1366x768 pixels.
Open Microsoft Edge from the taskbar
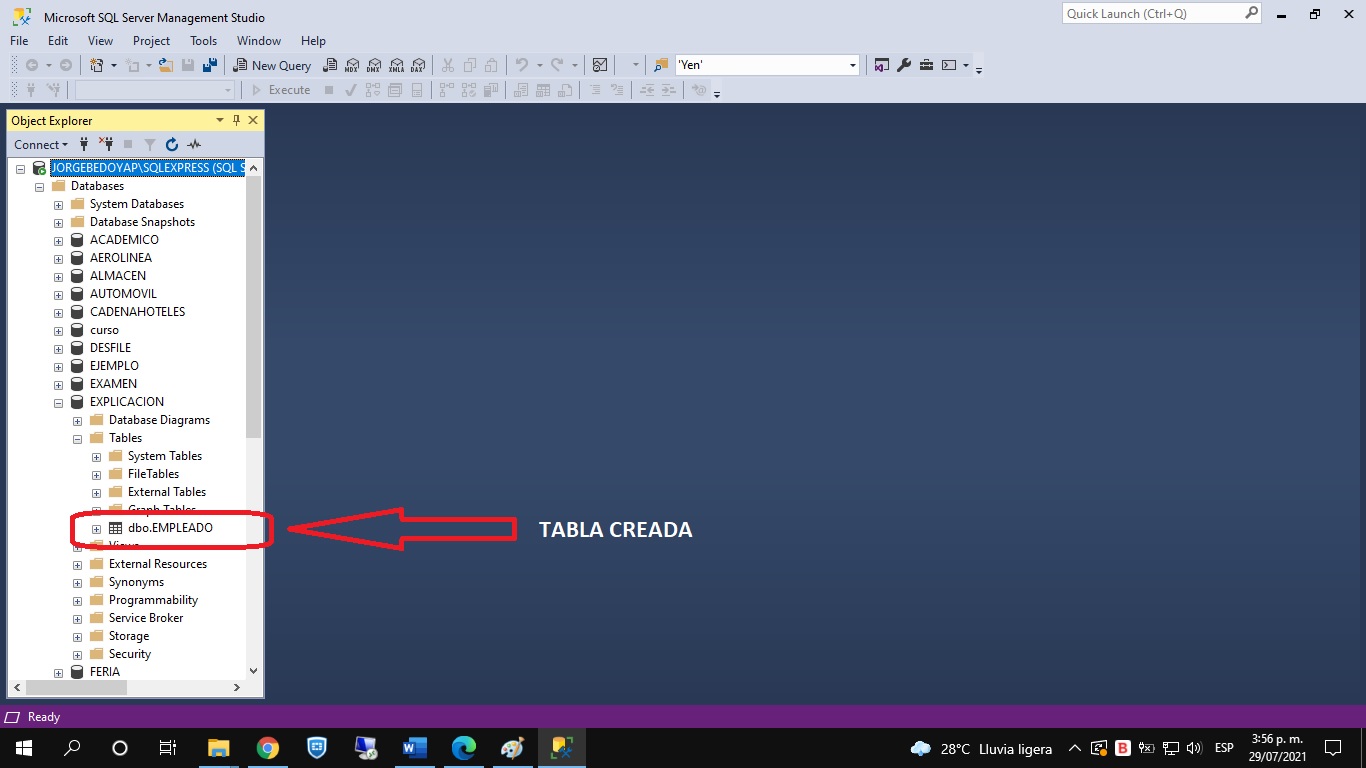pyautogui.click(x=463, y=748)
